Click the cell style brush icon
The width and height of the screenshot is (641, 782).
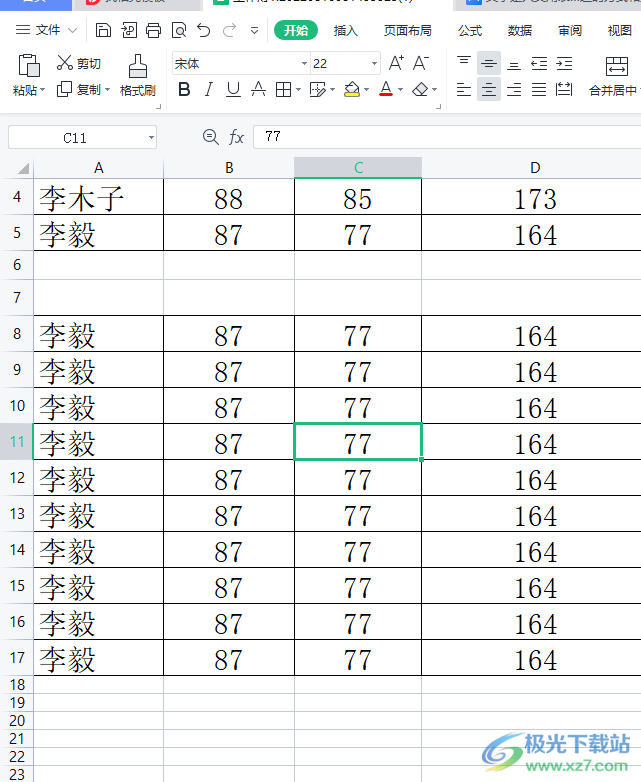click(317, 90)
